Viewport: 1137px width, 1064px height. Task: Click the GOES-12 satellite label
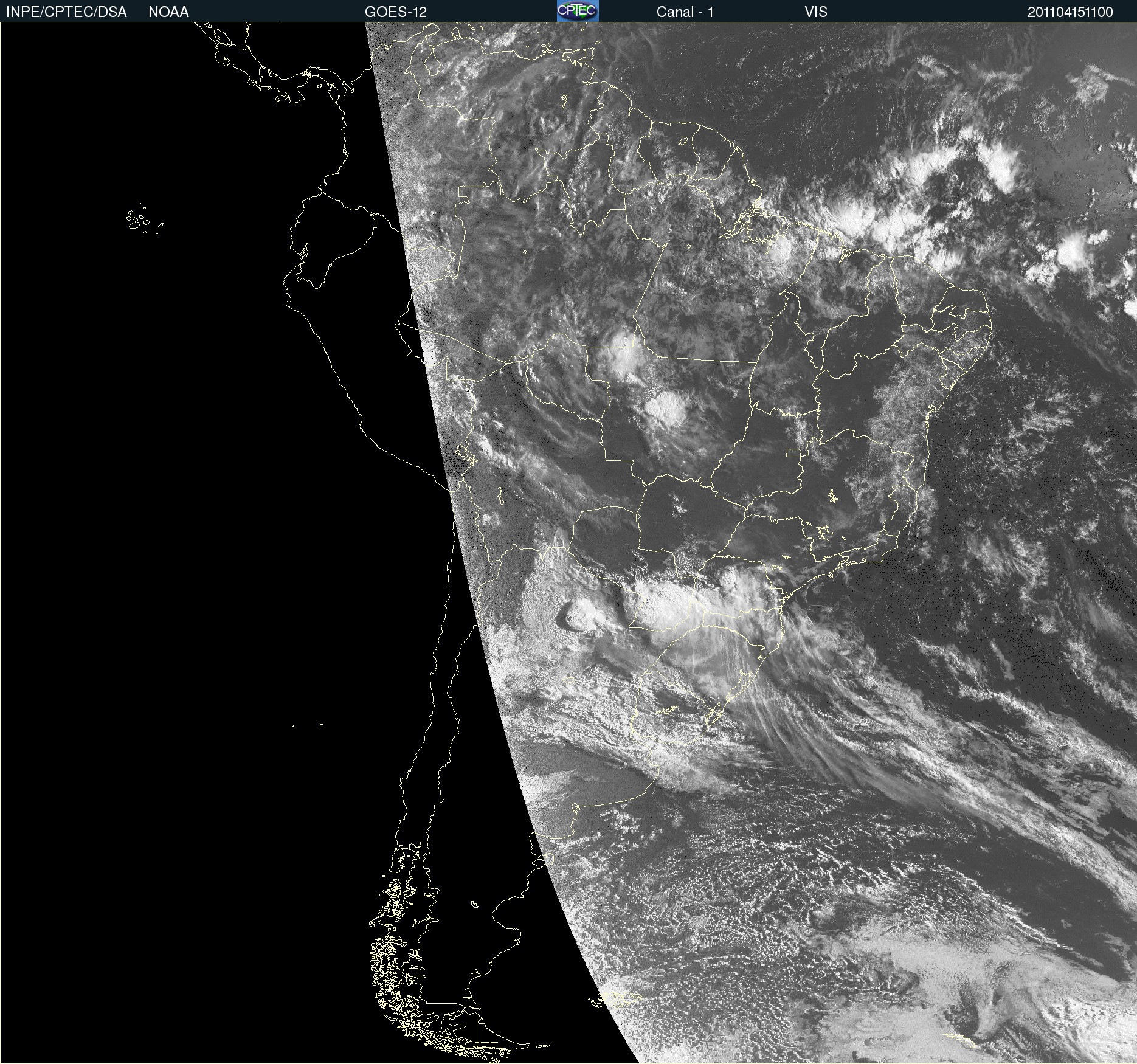396,12
